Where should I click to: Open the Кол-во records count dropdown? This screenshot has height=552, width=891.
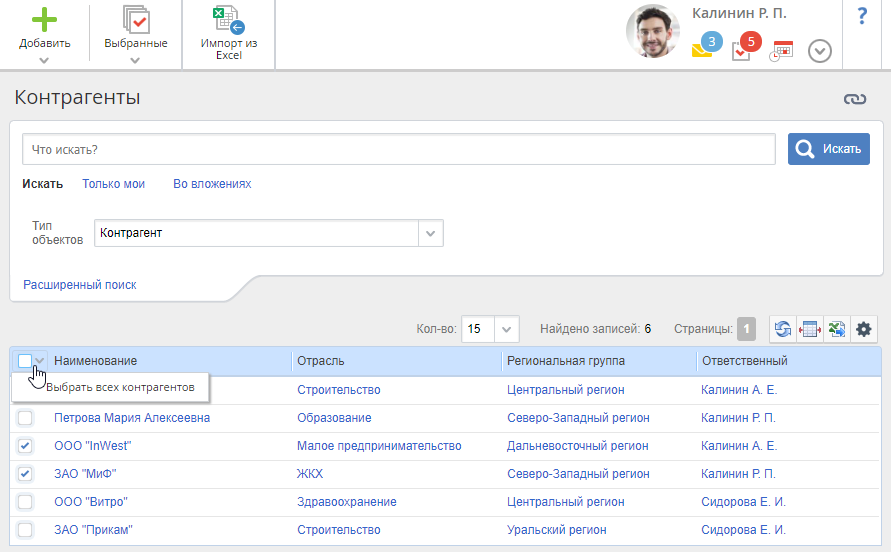pyautogui.click(x=508, y=329)
